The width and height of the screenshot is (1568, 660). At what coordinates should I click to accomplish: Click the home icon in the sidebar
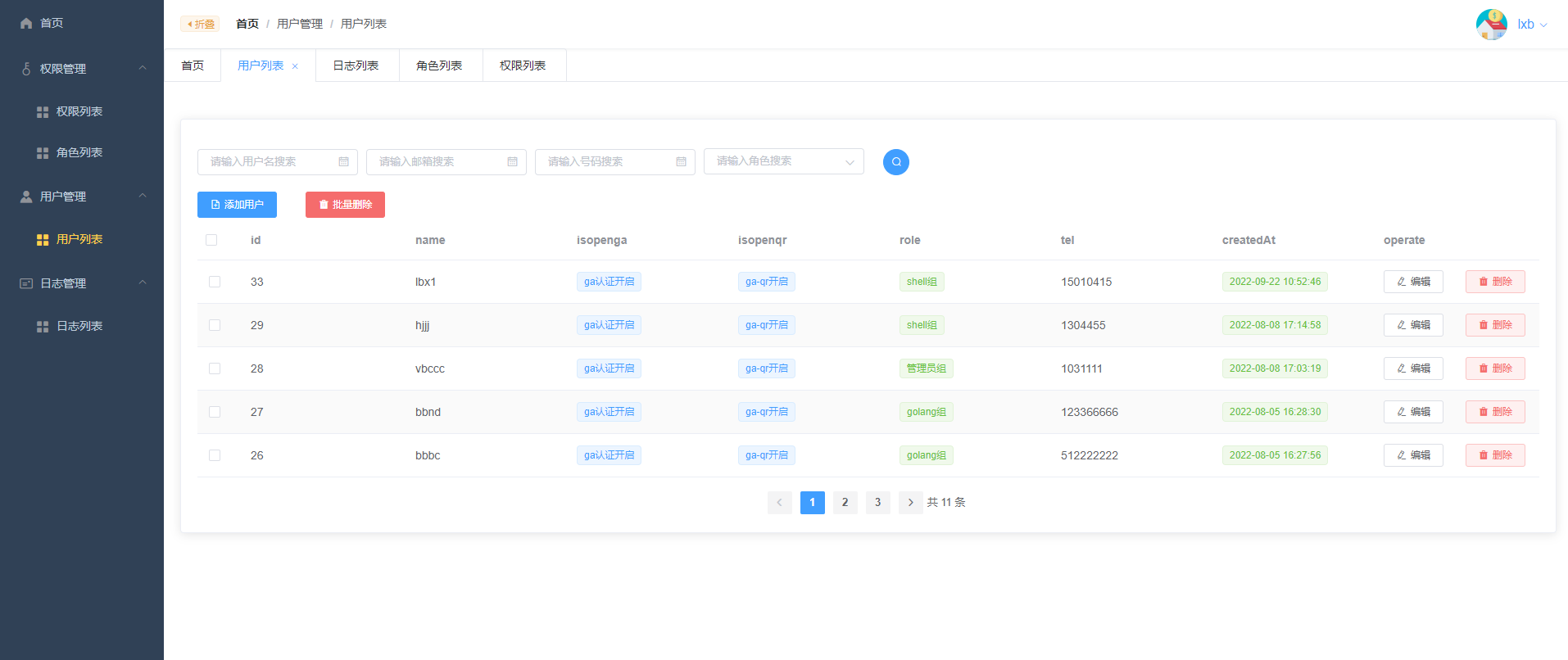click(26, 23)
